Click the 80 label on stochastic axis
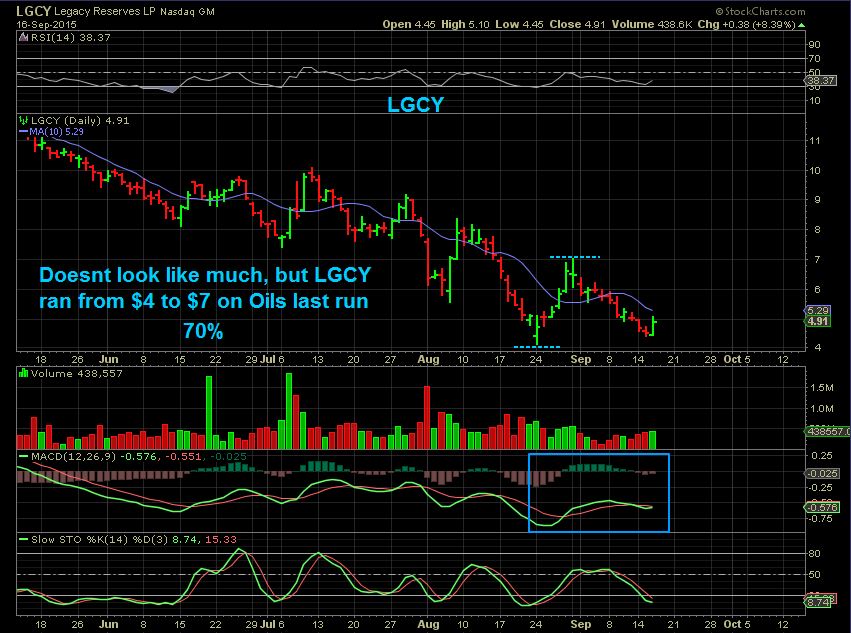Screen dimensions: 851x633 [814, 554]
